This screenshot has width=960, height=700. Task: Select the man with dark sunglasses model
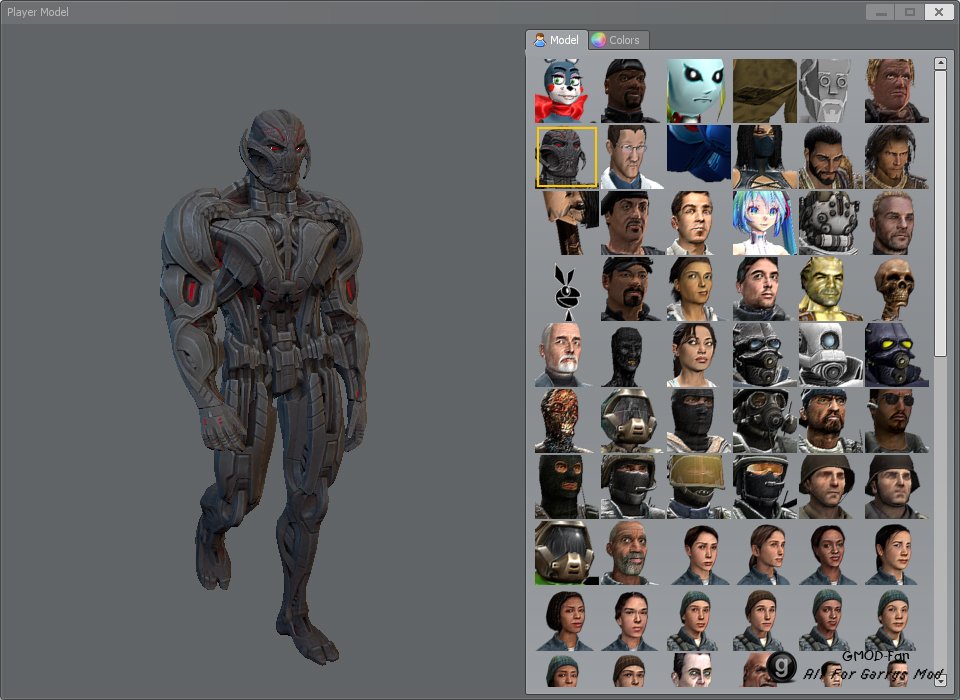pos(897,421)
